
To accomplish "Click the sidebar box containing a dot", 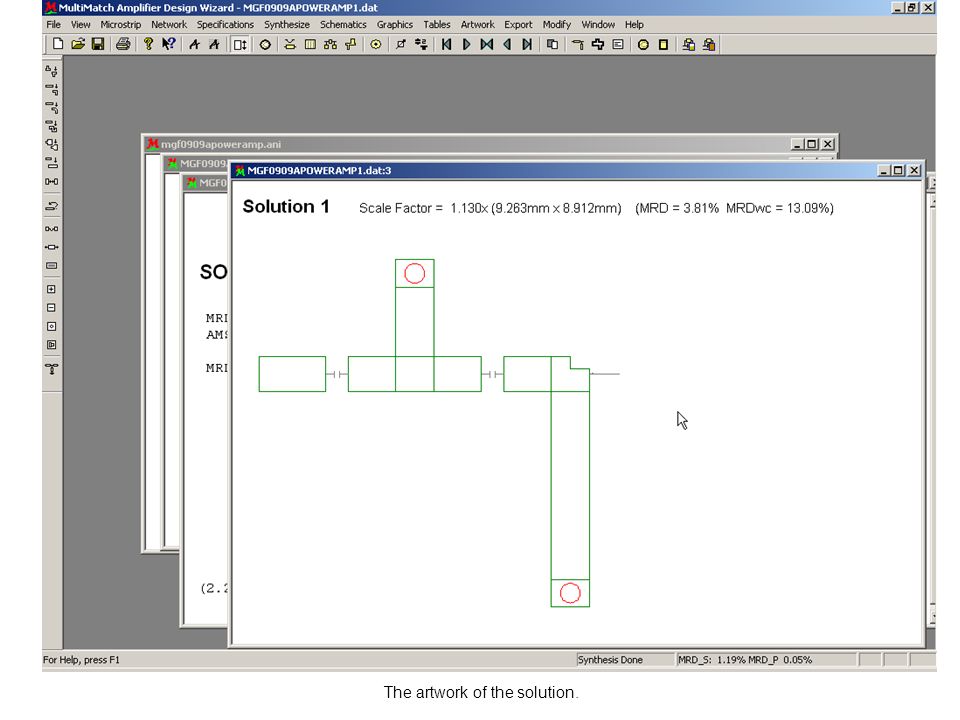I will coord(51,326).
